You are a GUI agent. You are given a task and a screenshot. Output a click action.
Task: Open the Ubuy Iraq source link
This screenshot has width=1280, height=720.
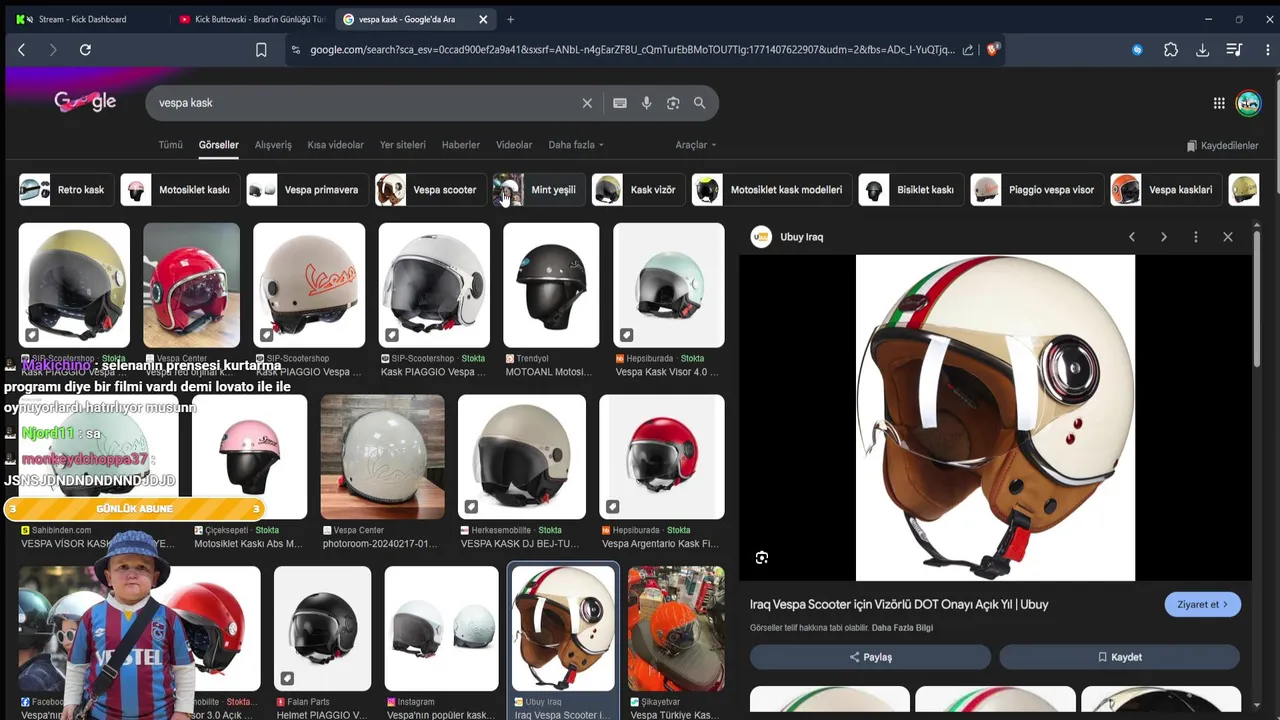pos(789,237)
